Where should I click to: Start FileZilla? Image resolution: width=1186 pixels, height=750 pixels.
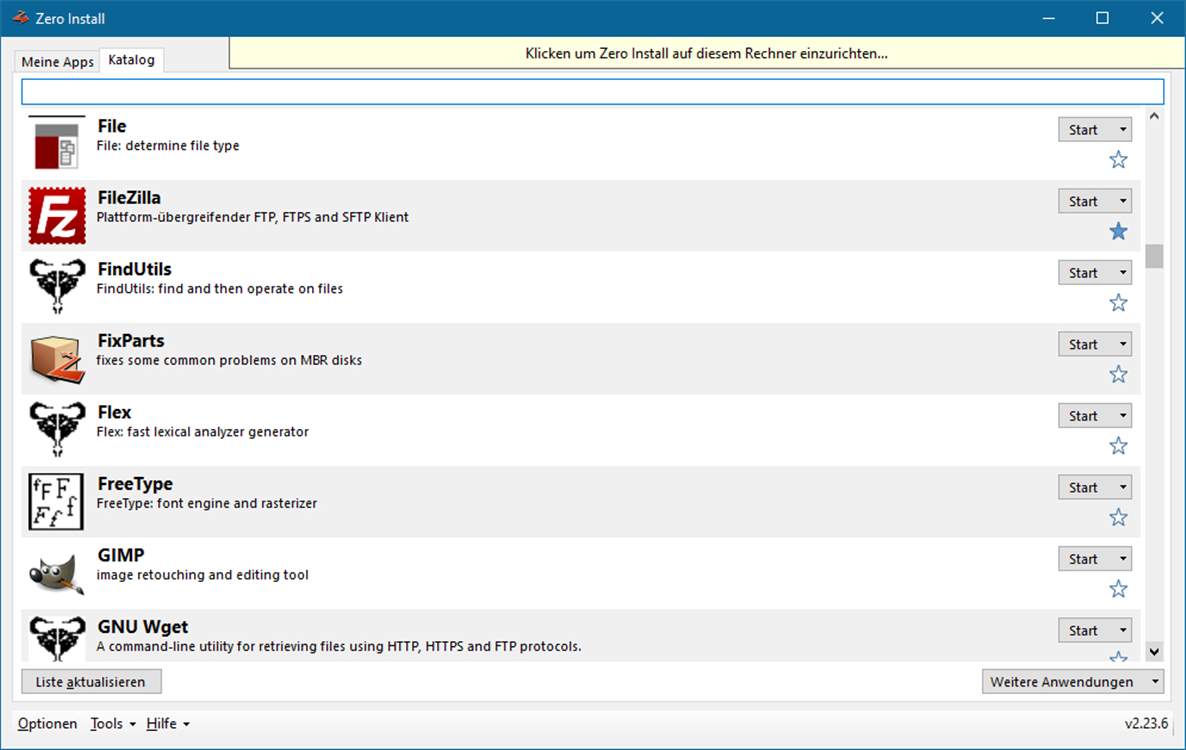1086,201
